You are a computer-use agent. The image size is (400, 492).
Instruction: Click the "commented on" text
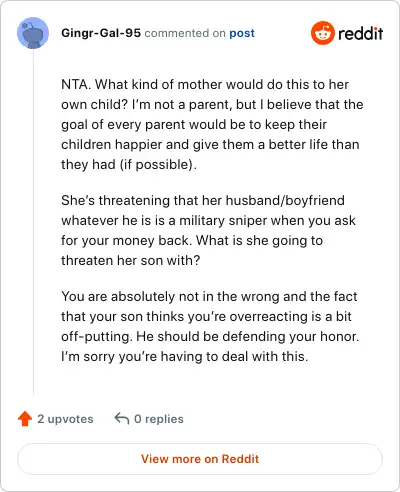pos(185,33)
